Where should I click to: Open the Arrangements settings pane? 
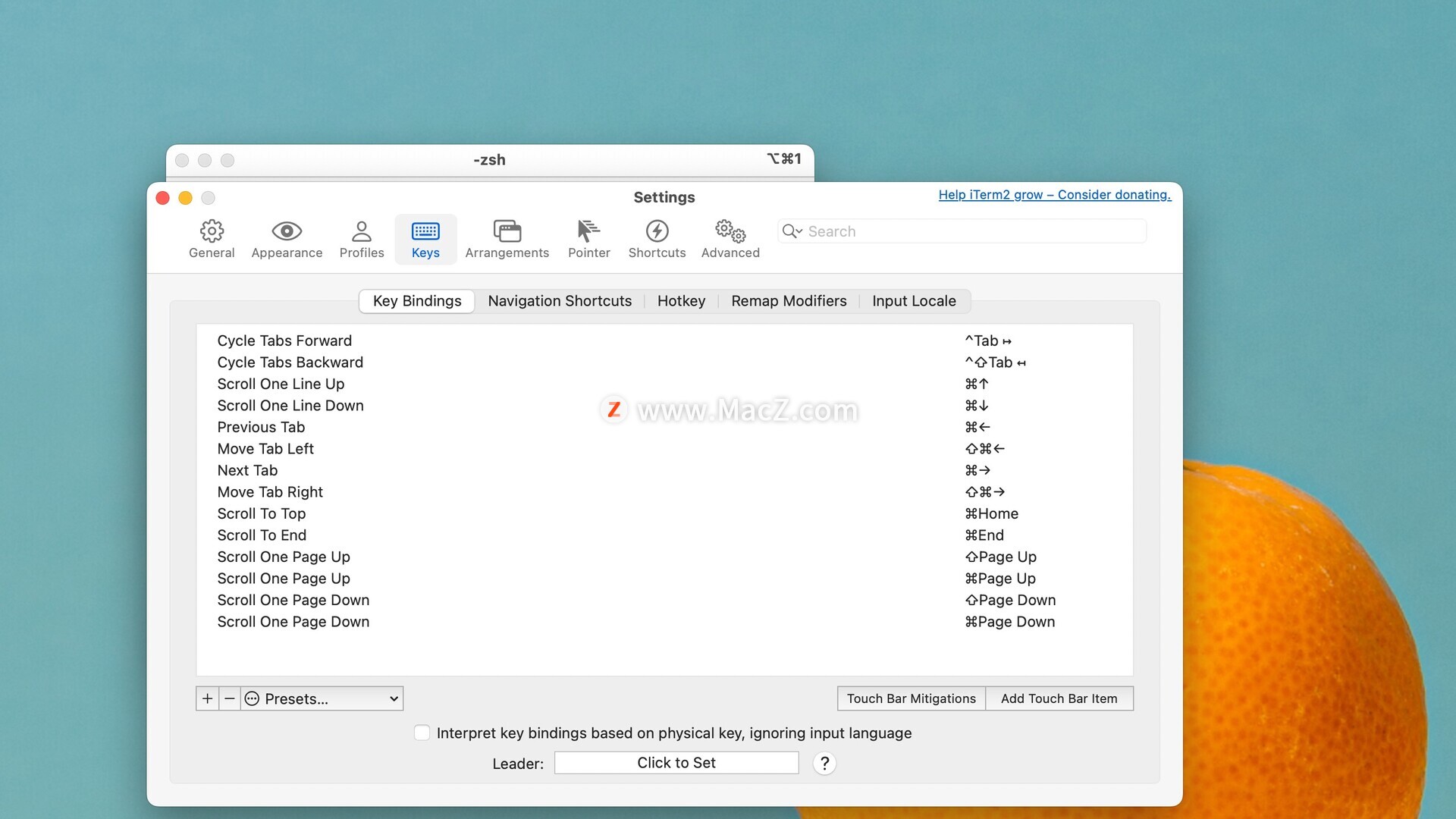click(x=507, y=239)
